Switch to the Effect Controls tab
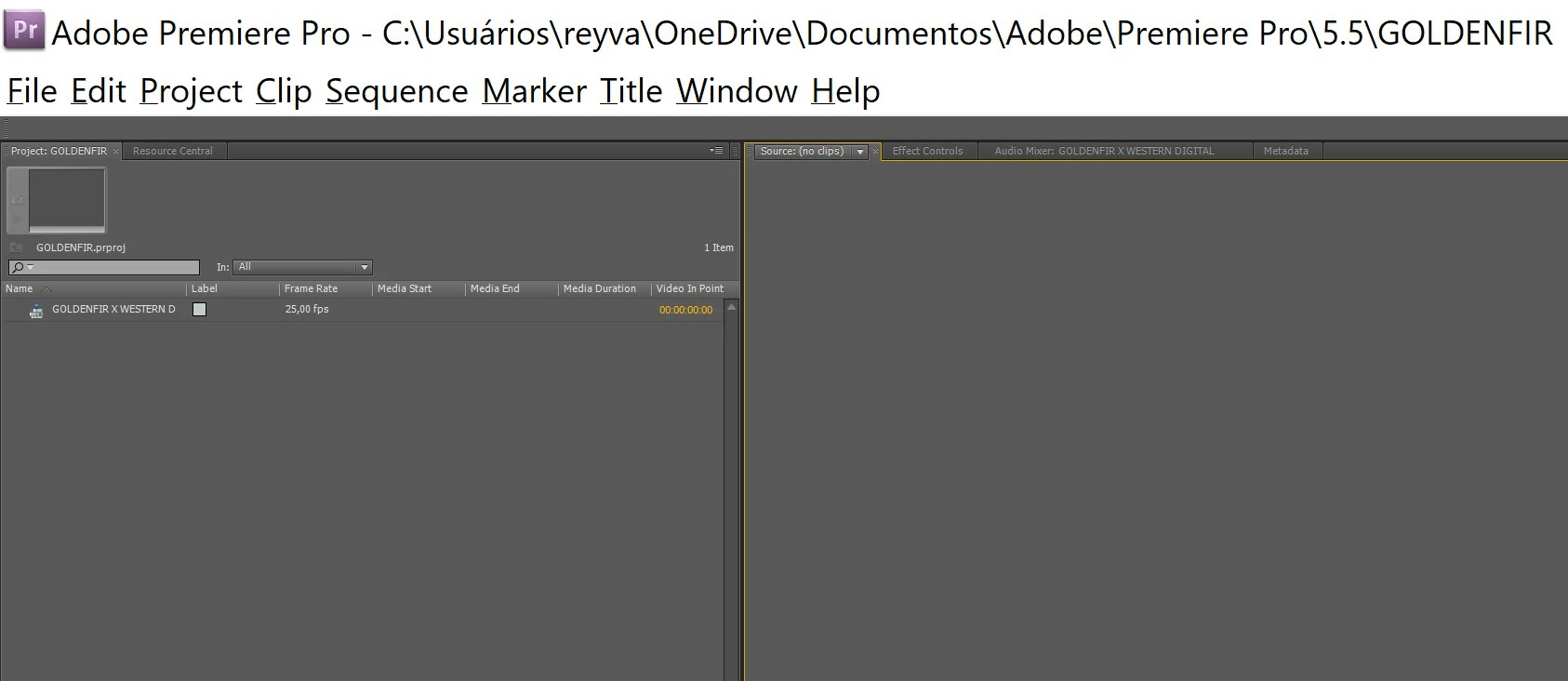Screen dimensions: 1568x681 [x=927, y=151]
